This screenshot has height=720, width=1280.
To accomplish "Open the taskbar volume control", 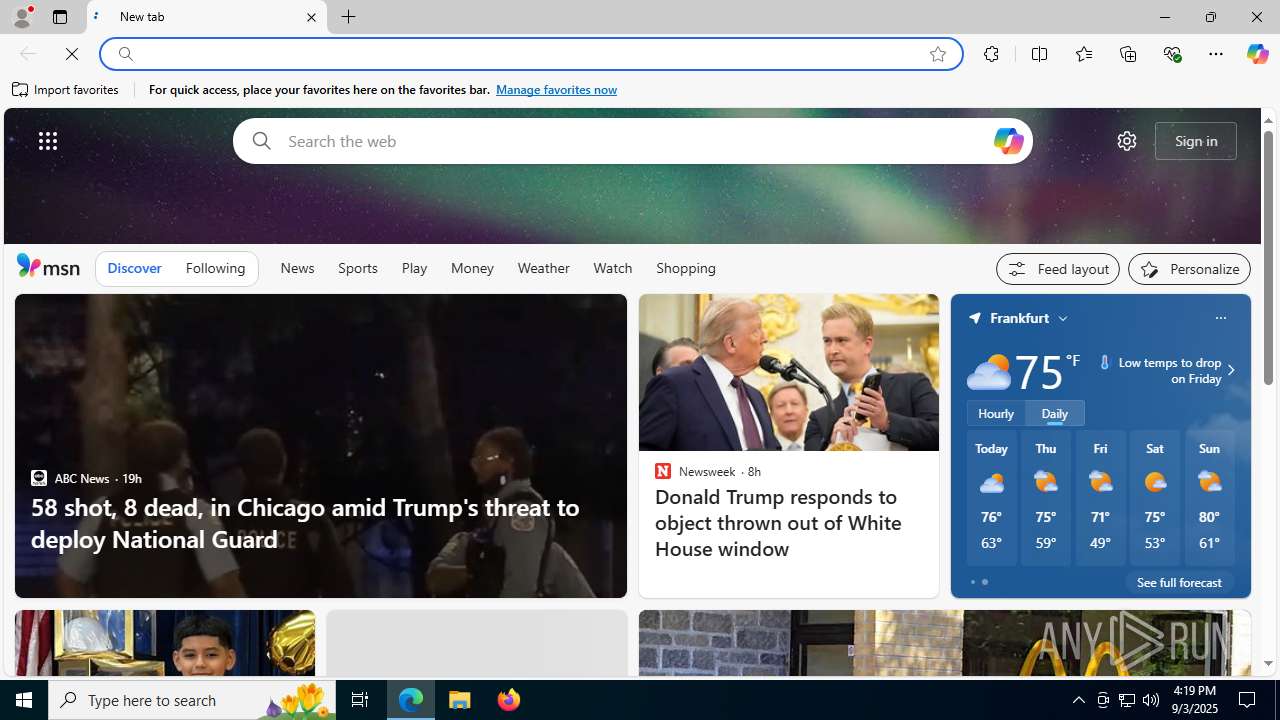I will pyautogui.click(x=1151, y=700).
